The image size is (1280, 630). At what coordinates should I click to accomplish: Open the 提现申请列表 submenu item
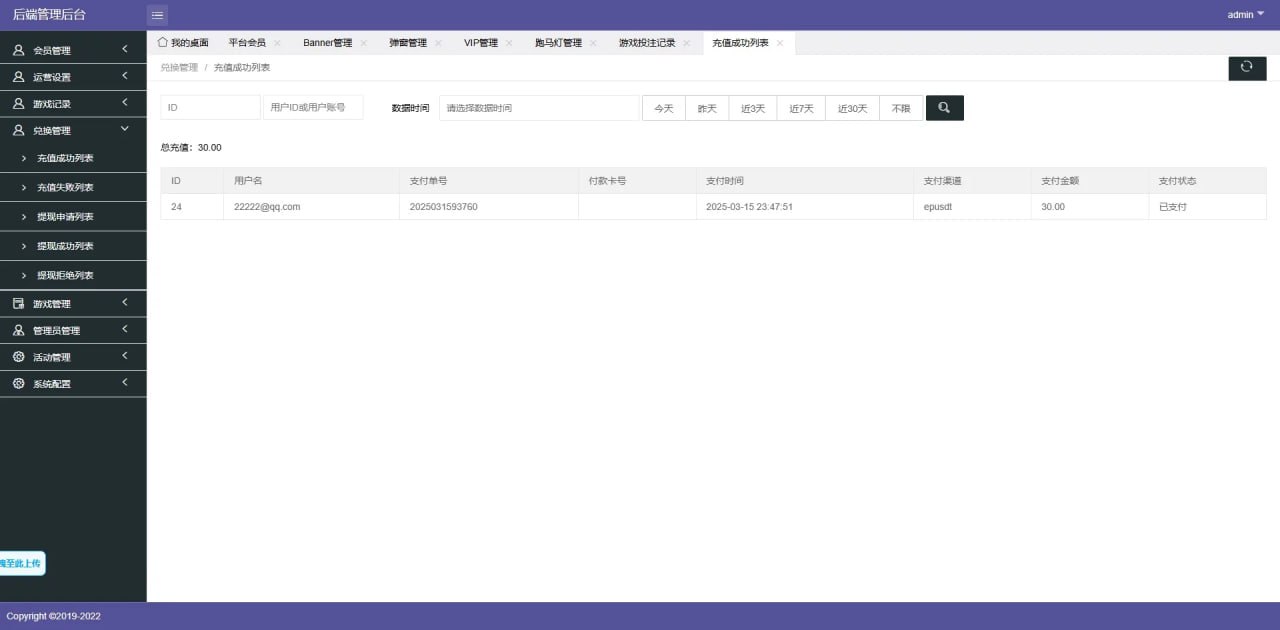65,216
